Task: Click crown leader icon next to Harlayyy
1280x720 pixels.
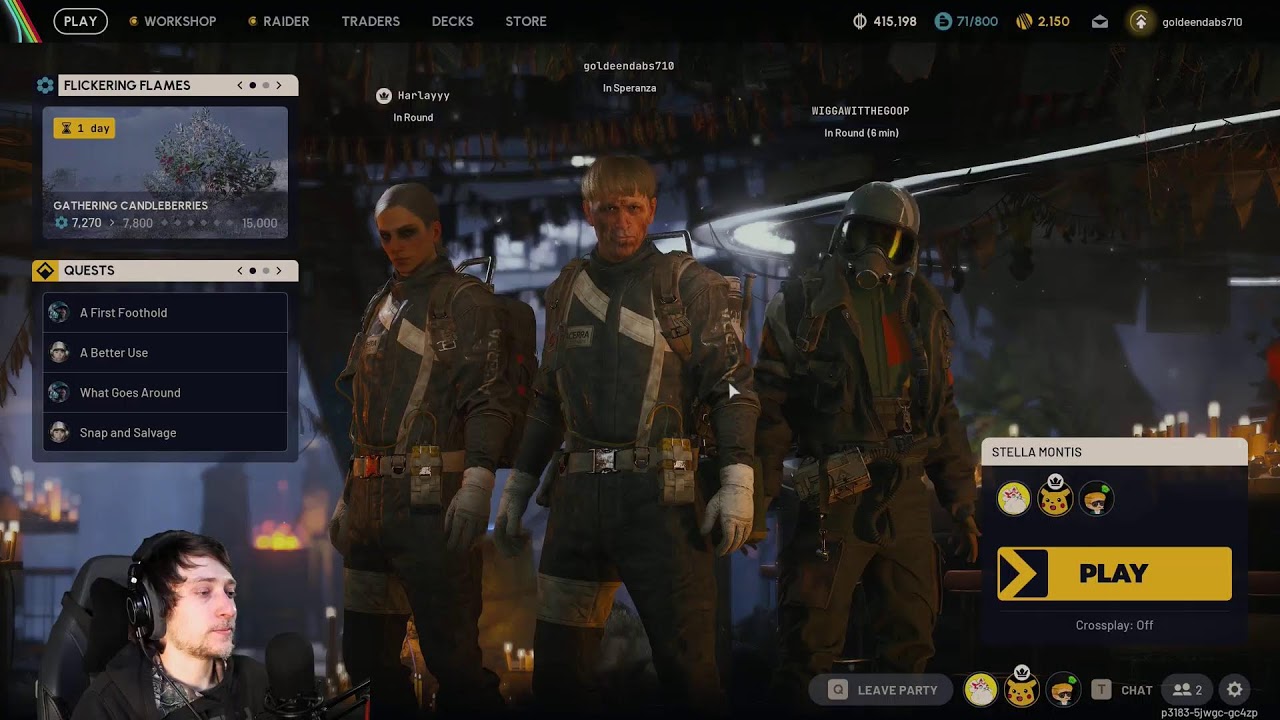Action: (x=383, y=96)
